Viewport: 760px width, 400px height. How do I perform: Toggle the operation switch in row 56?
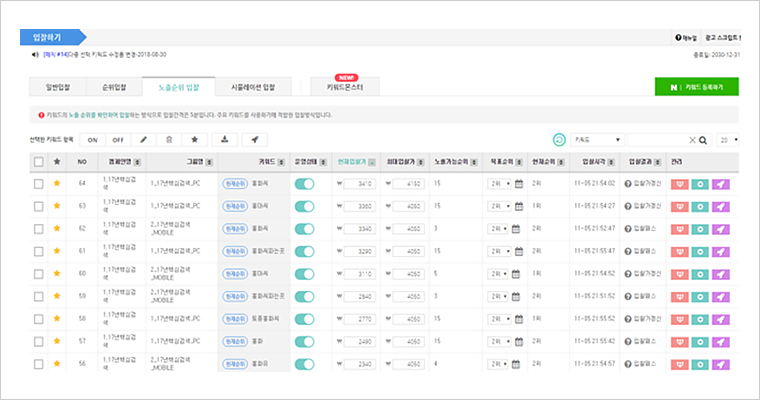pos(304,364)
